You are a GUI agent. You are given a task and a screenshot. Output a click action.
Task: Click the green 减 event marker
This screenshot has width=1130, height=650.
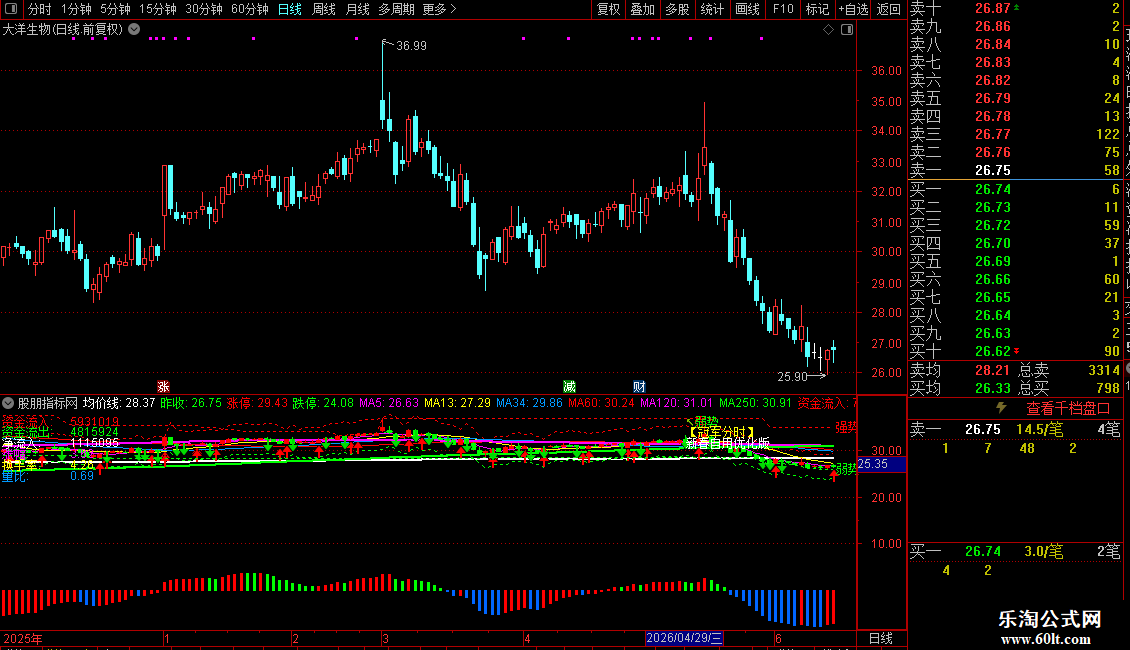[x=569, y=386]
